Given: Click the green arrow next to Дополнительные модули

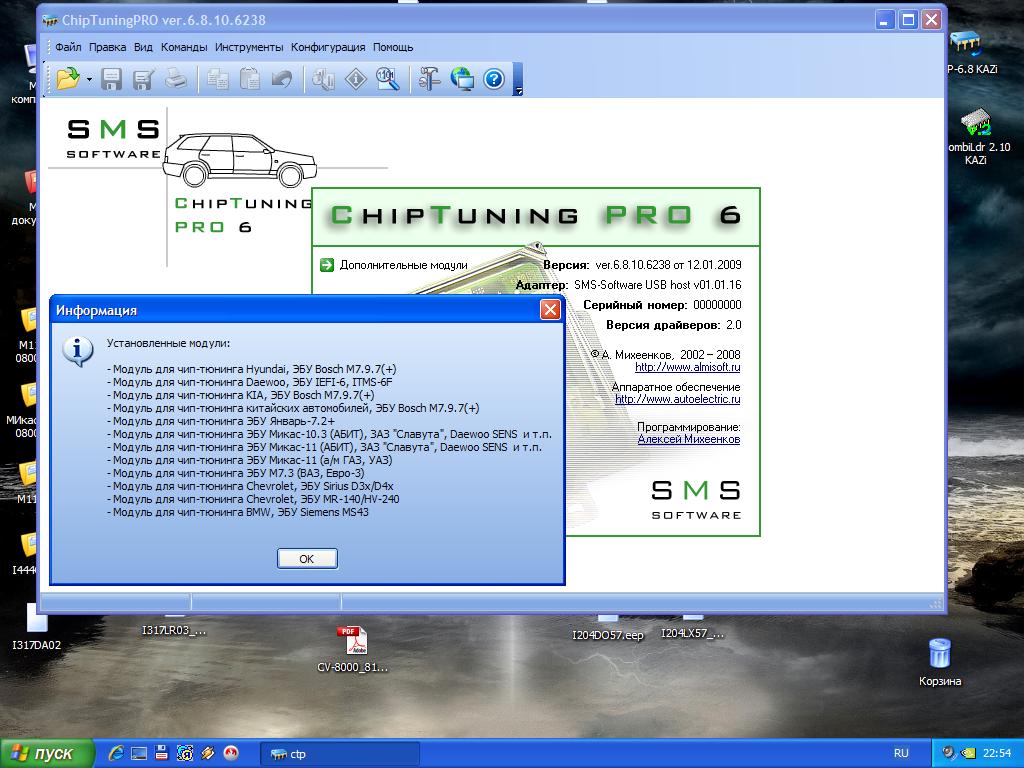Looking at the screenshot, I should pyautogui.click(x=327, y=265).
